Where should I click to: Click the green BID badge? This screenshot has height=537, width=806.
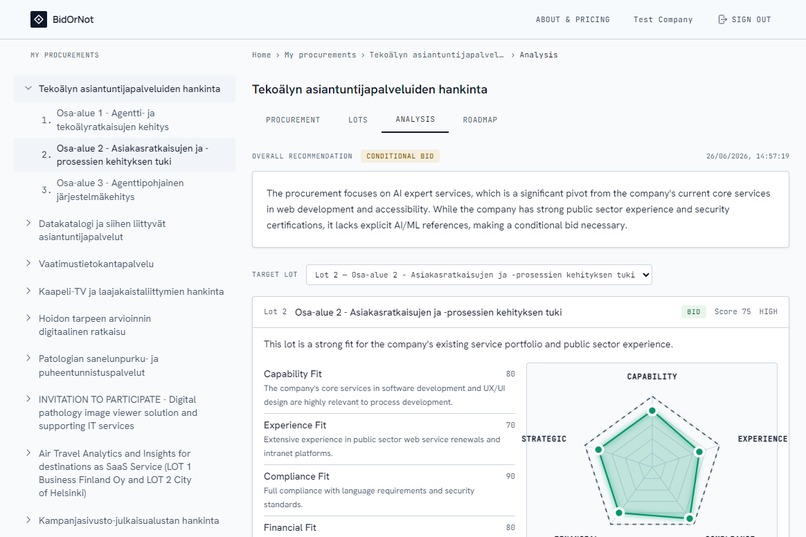[693, 312]
